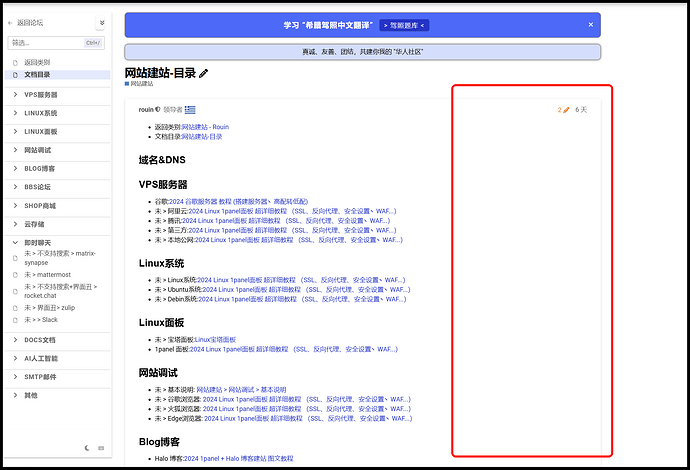Expand the DOCS文档 section
690x470 pixels.
40,340
